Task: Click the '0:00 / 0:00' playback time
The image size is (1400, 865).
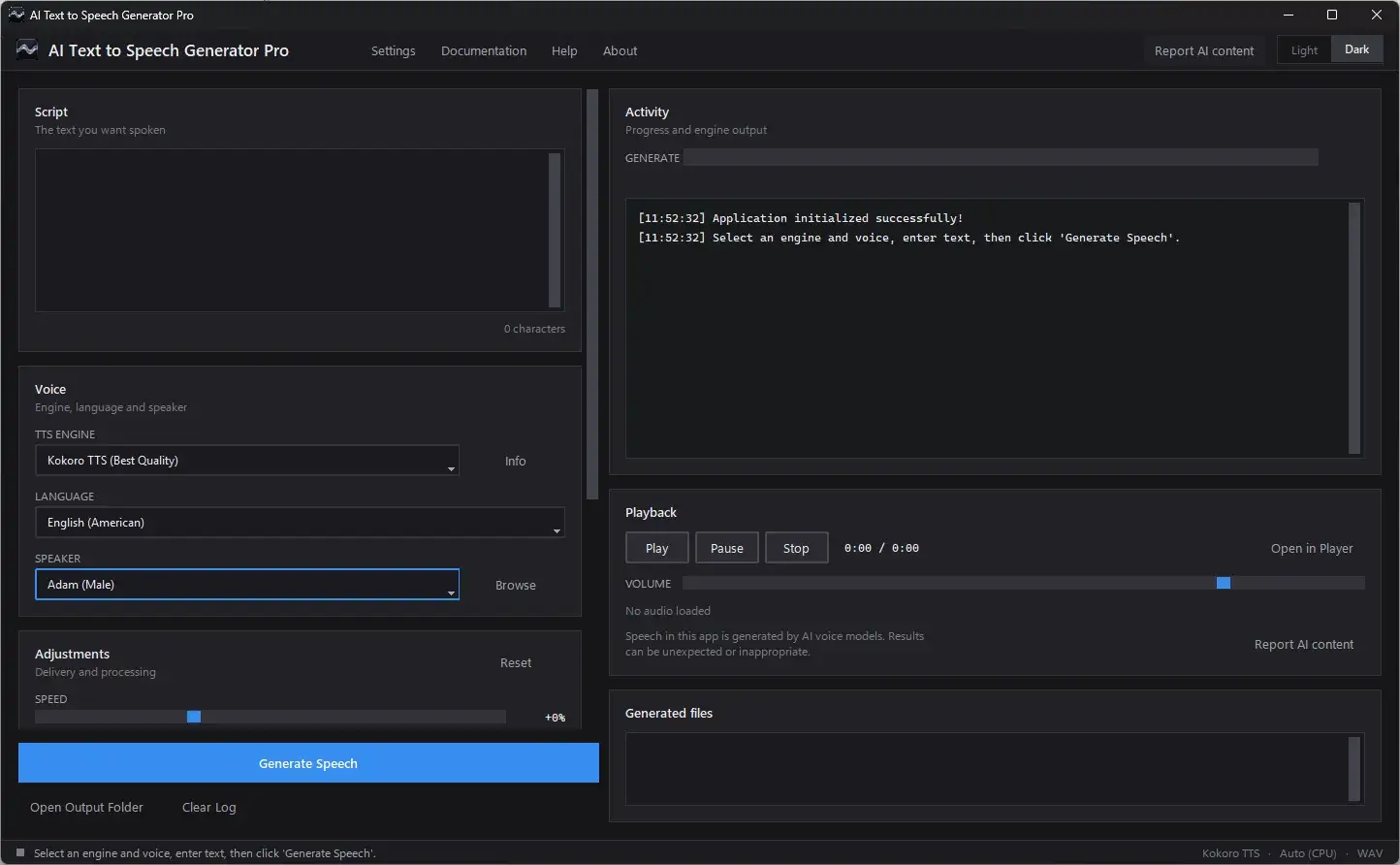Action: click(x=881, y=548)
